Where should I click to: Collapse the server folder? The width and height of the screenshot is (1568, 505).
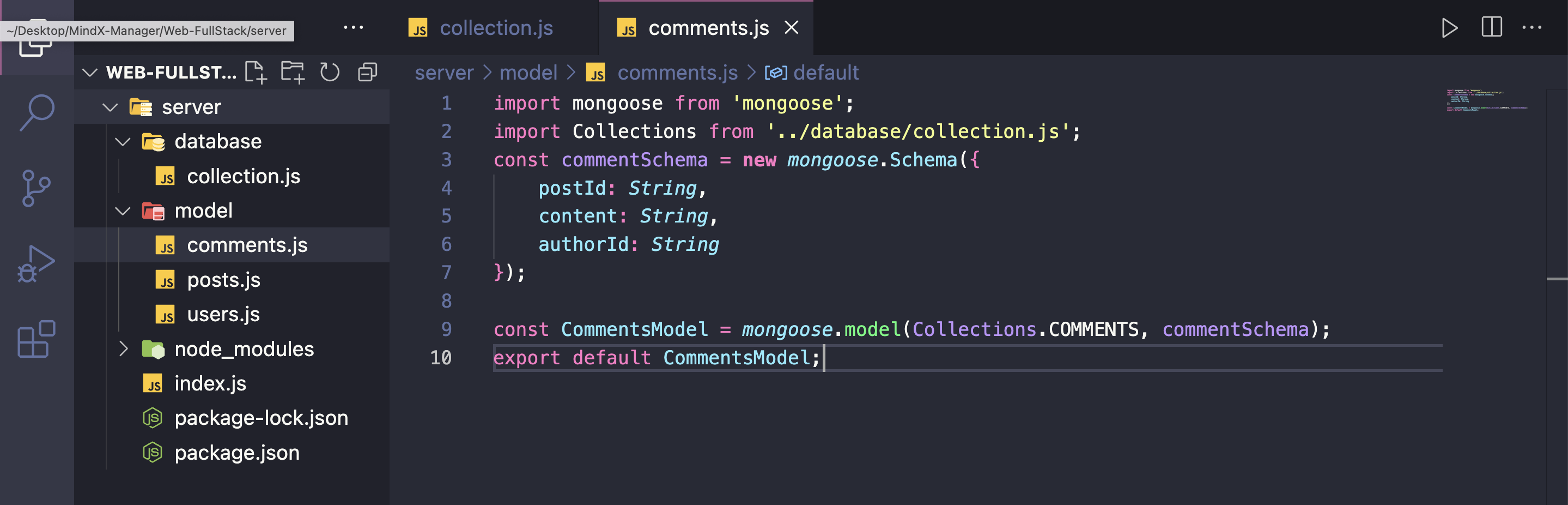(110, 107)
